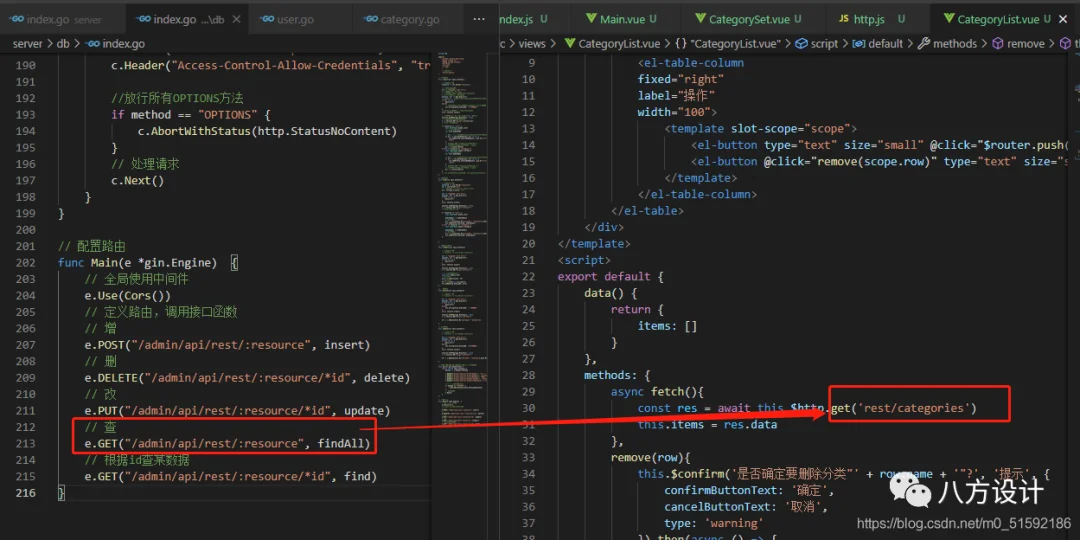Click the Go icon on user.go tab
The image size is (1080, 540).
pyautogui.click(x=266, y=19)
